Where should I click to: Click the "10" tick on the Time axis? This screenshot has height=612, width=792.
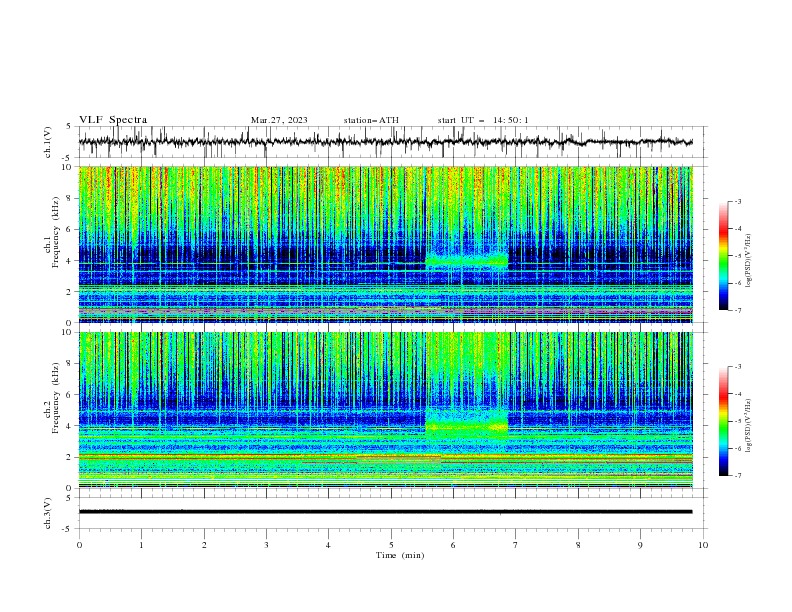tap(703, 545)
